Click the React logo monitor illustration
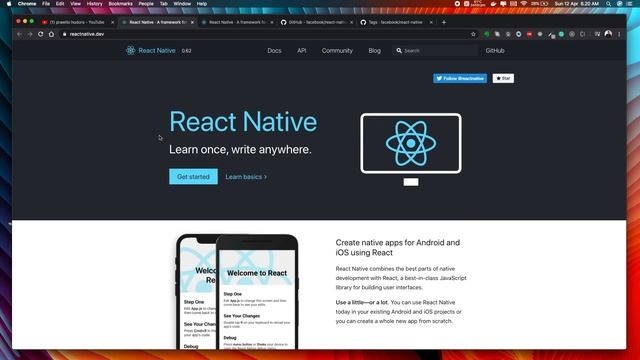 [411, 149]
